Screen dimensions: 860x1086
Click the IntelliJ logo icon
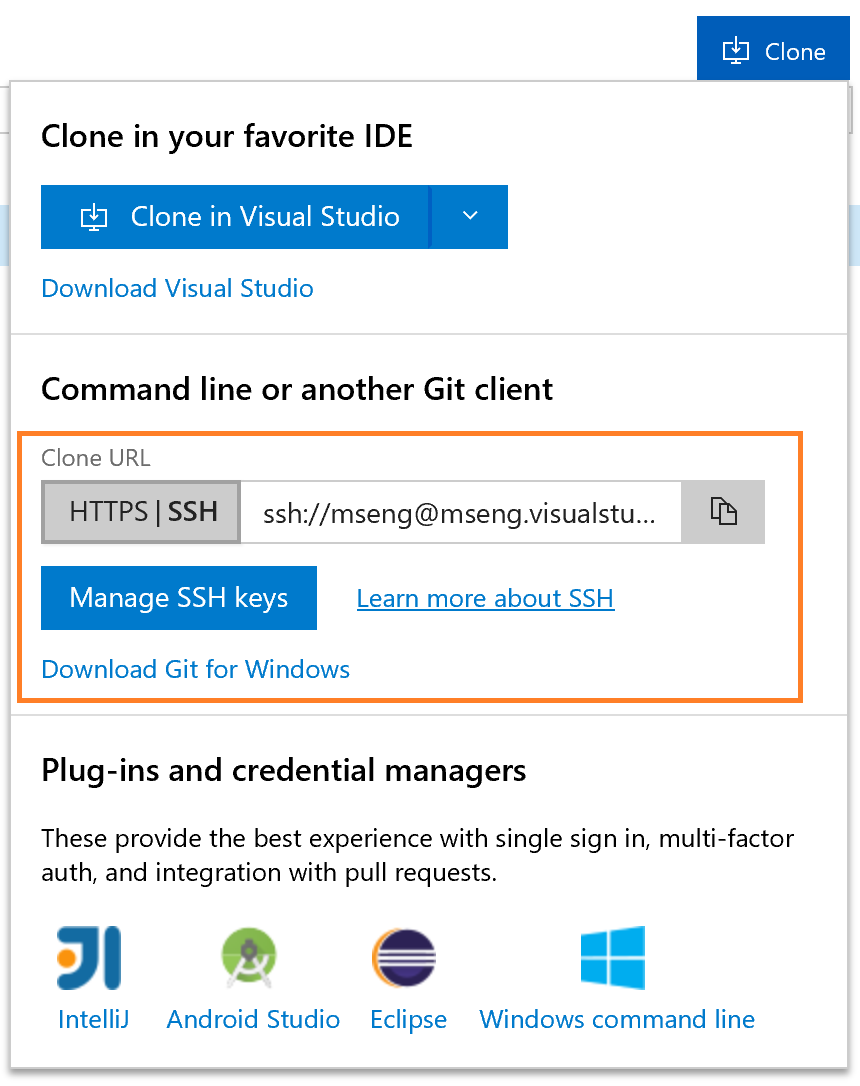tap(89, 957)
